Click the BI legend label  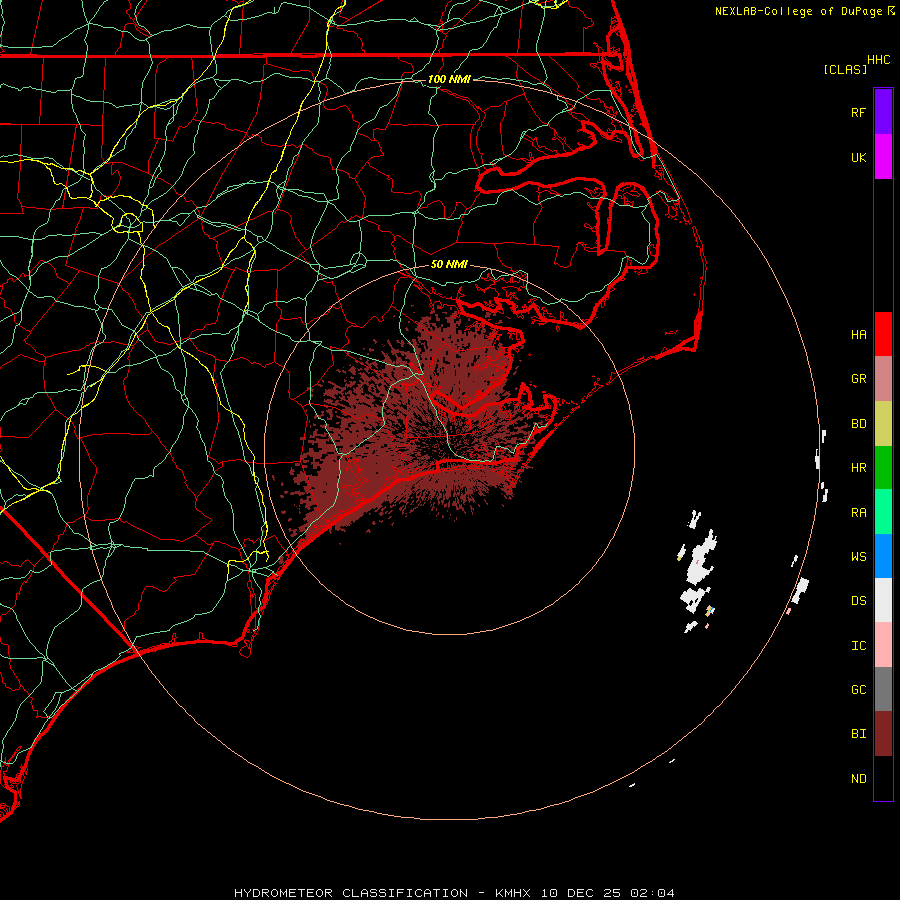pyautogui.click(x=858, y=734)
